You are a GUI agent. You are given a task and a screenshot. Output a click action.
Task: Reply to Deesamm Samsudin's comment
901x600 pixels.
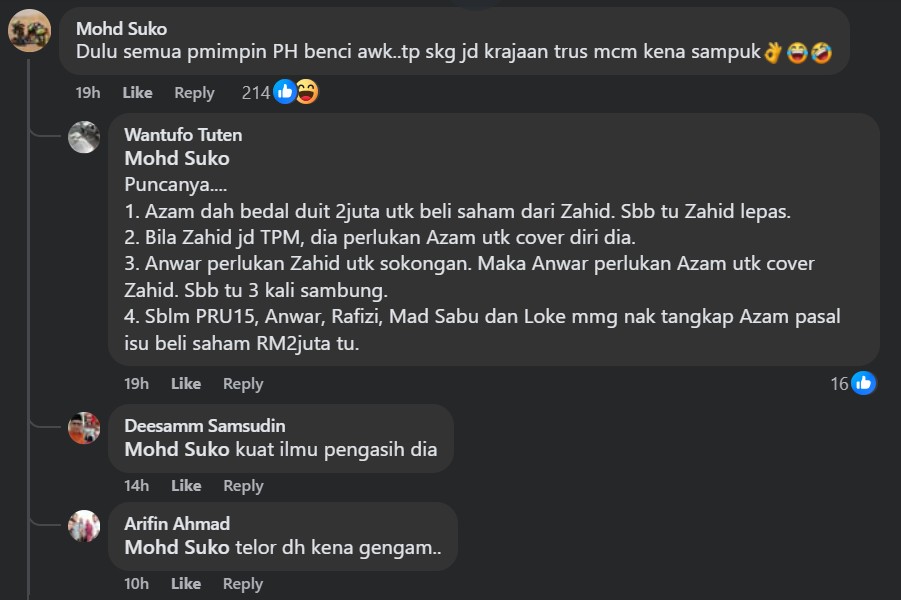pyautogui.click(x=243, y=485)
